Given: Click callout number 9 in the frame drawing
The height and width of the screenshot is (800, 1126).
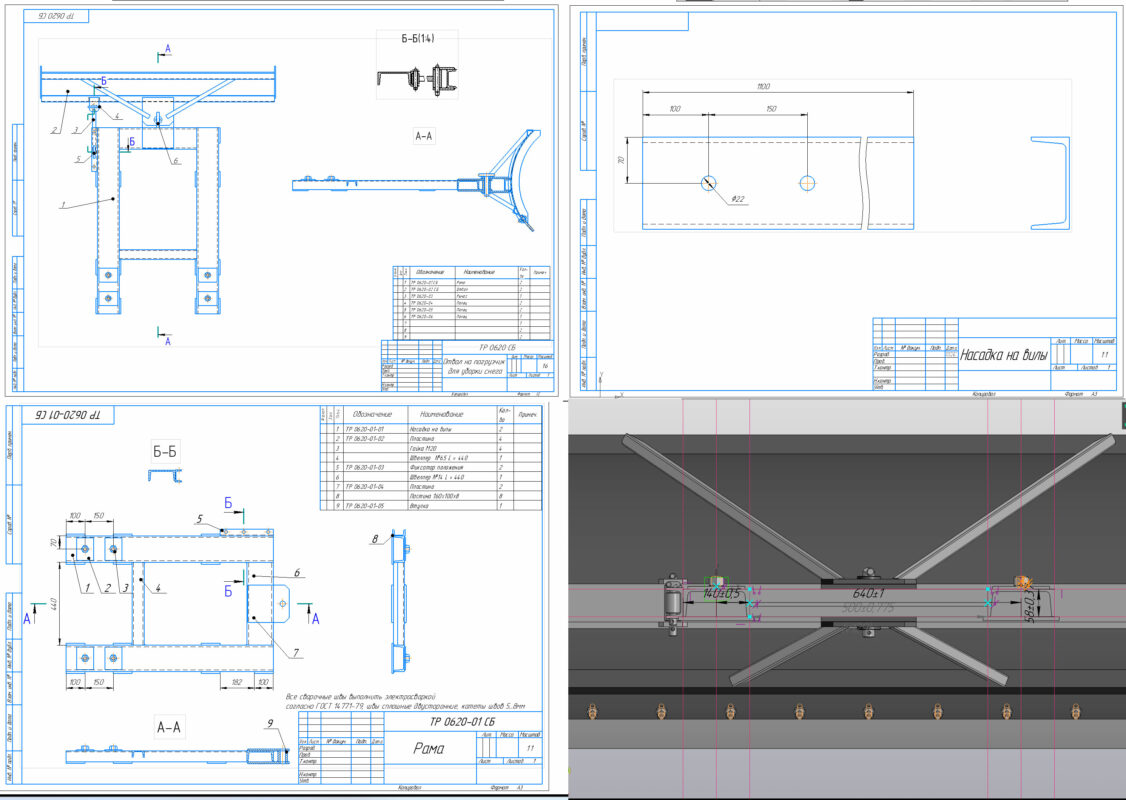Looking at the screenshot, I should (x=270, y=723).
